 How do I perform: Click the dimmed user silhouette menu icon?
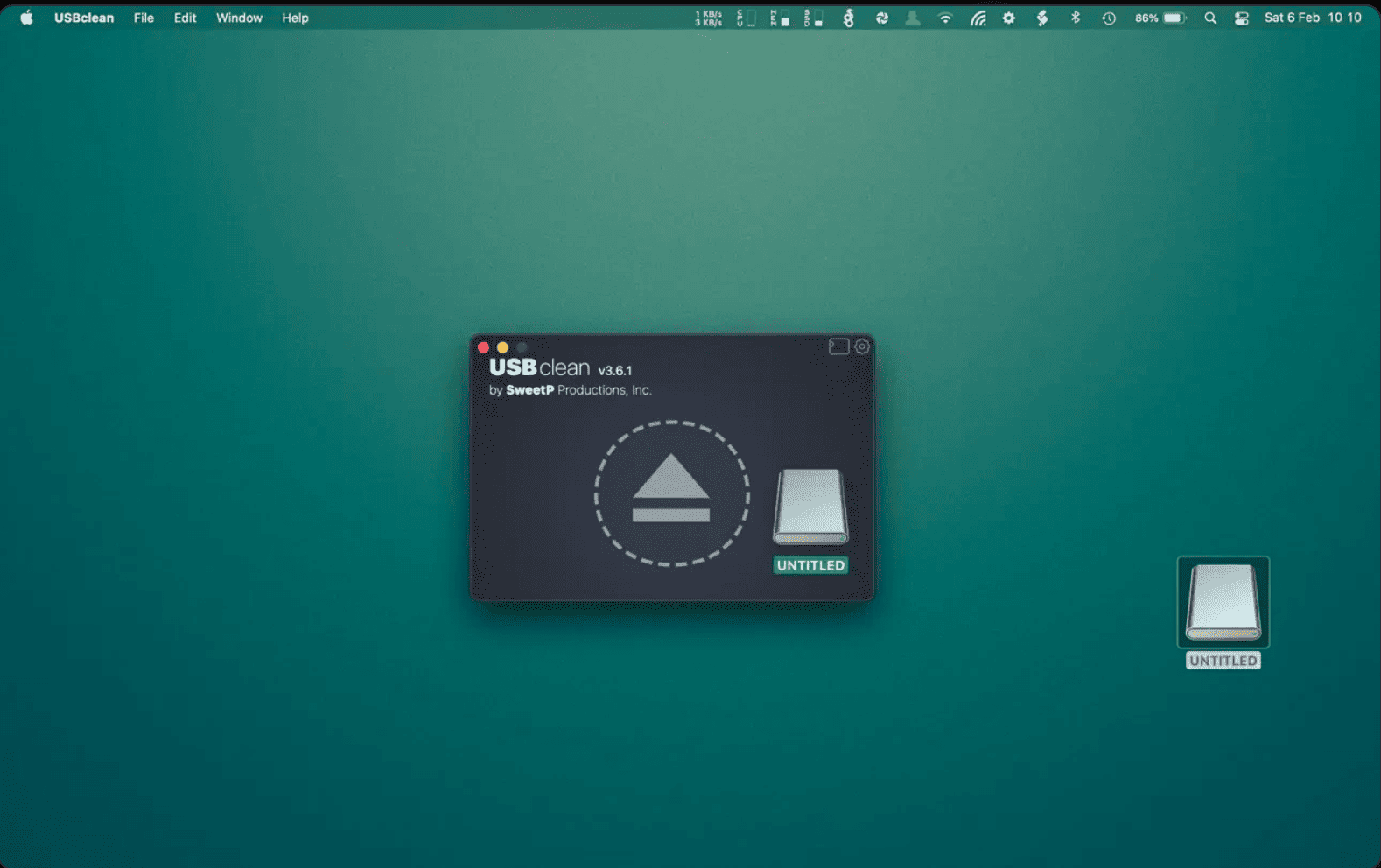click(x=913, y=17)
